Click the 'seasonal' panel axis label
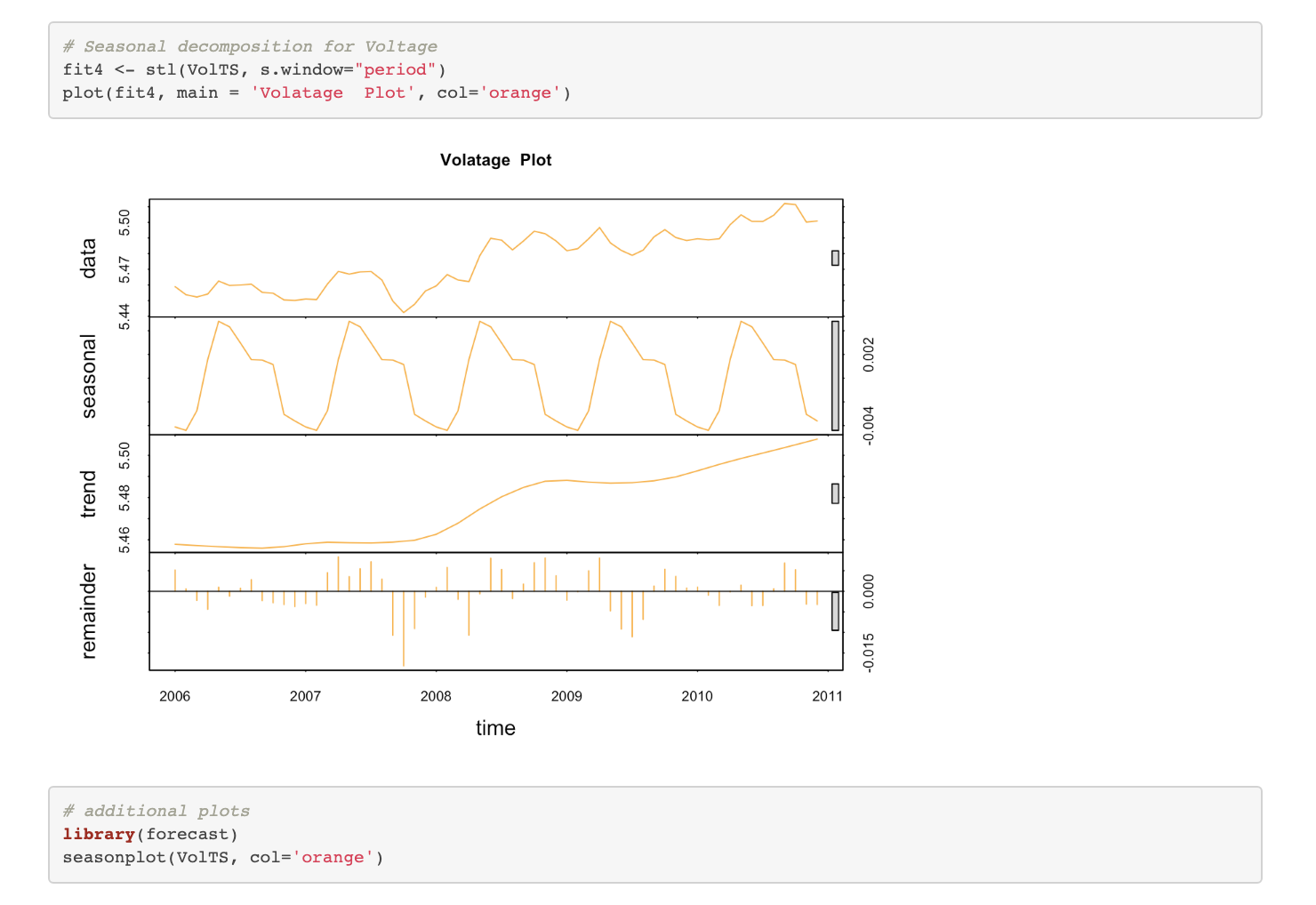1316x905 pixels. coord(88,376)
